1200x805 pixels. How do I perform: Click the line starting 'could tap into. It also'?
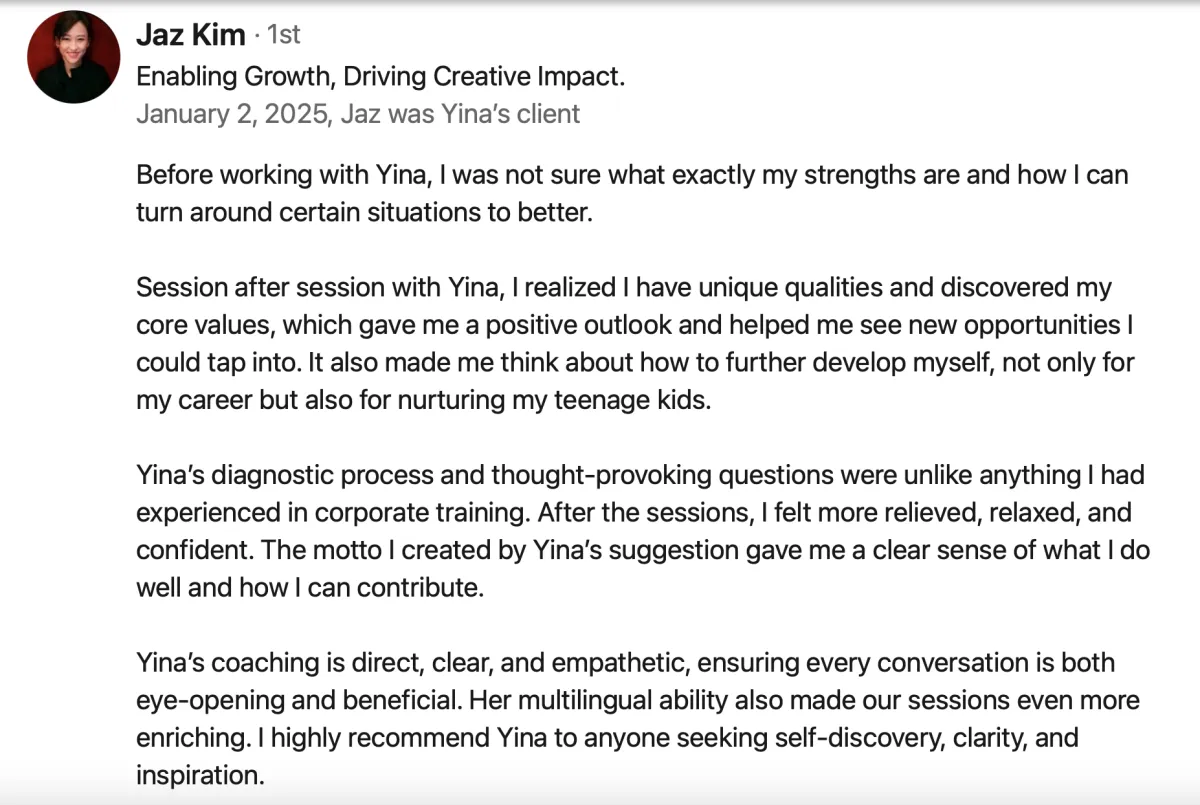pyautogui.click(x=635, y=362)
